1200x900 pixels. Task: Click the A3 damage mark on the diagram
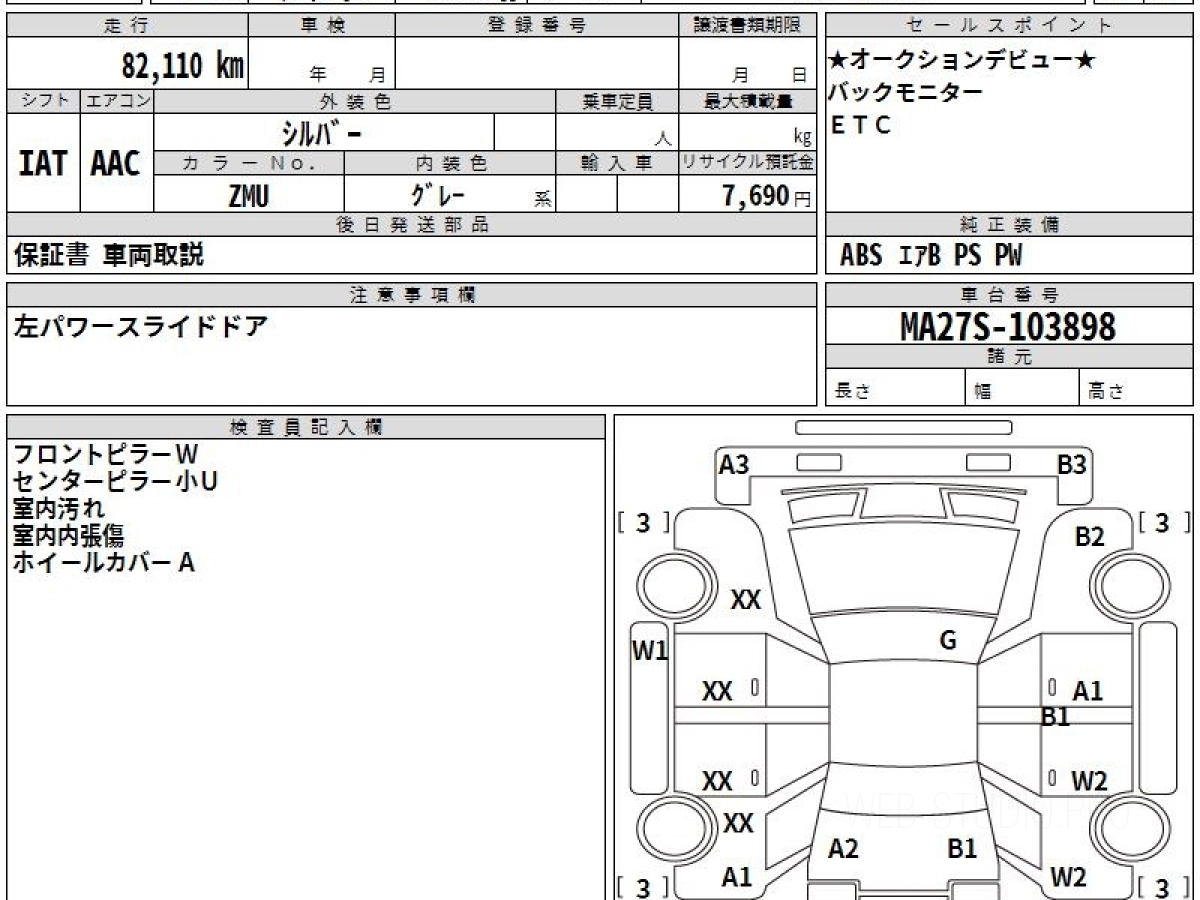pos(734,464)
